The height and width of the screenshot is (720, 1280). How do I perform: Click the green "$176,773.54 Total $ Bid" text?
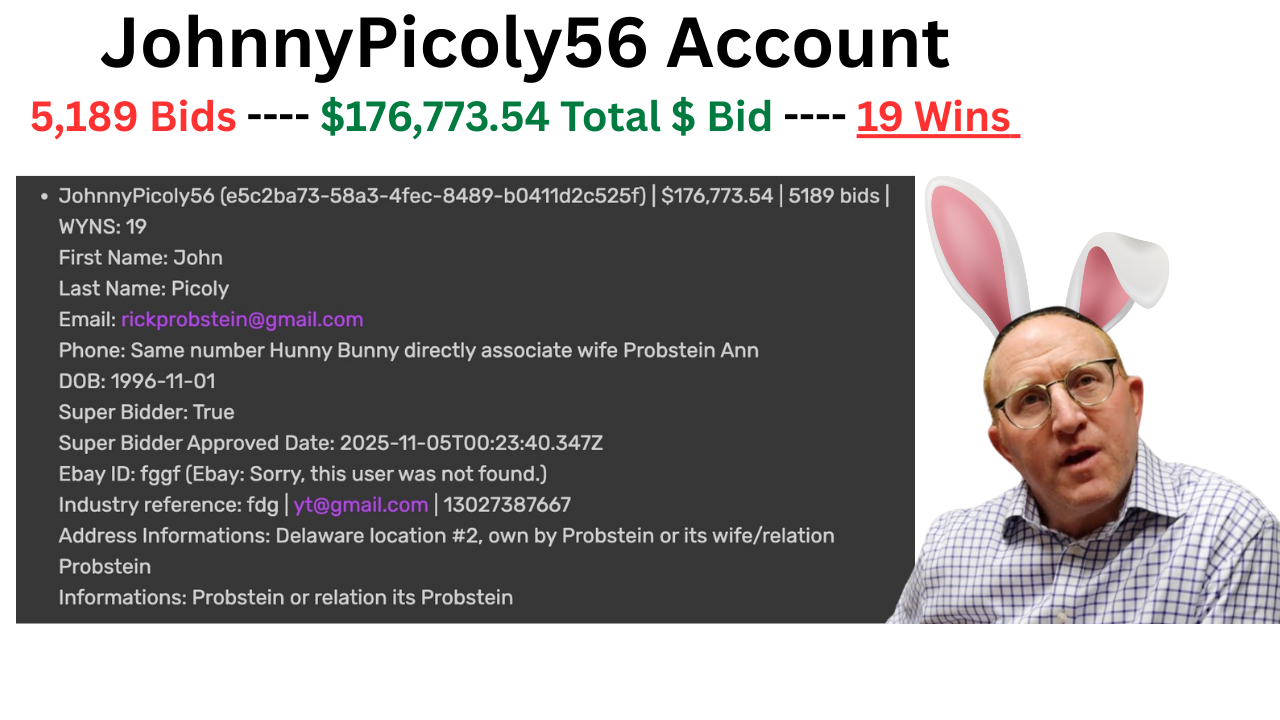click(x=546, y=118)
